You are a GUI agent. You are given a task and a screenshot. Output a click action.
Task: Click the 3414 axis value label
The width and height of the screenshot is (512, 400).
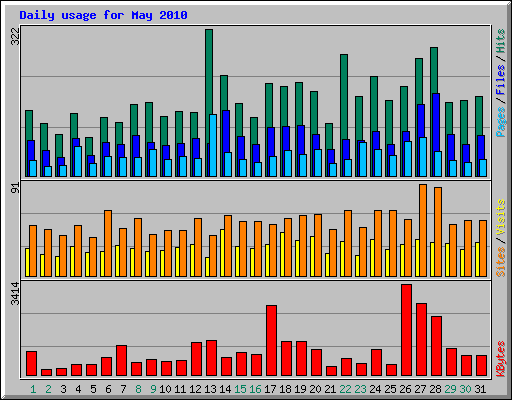(x=16, y=294)
